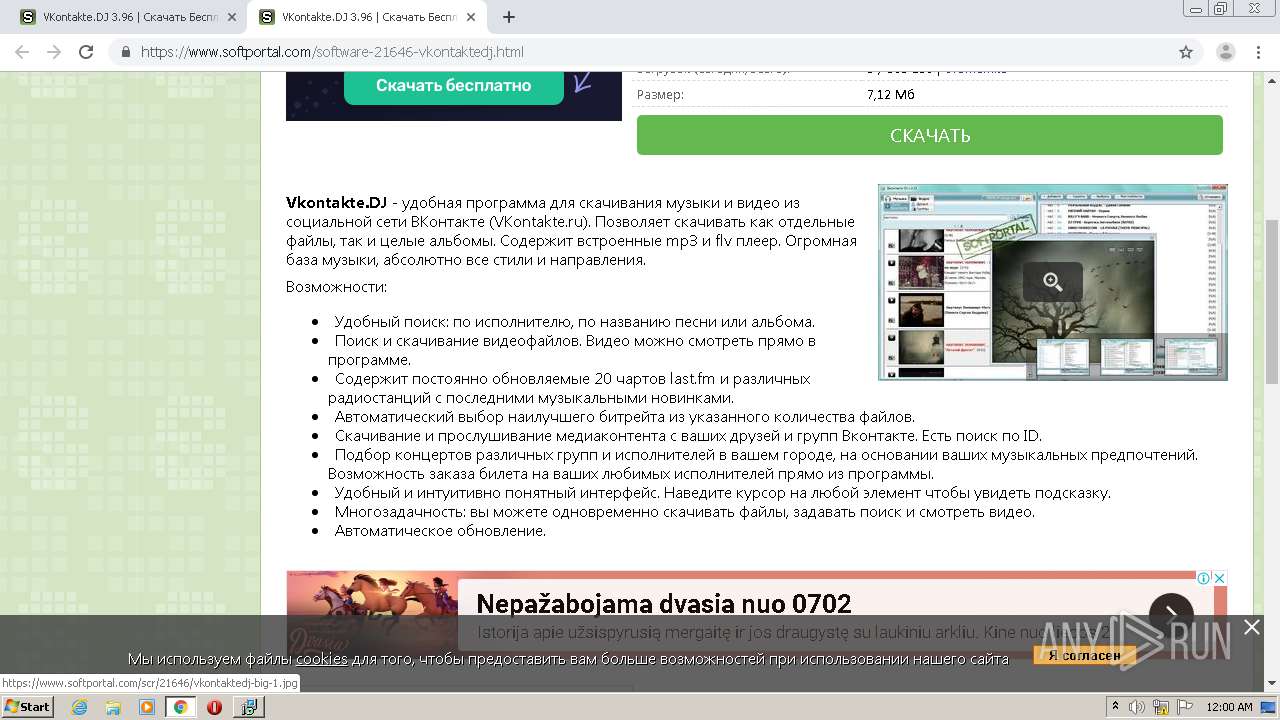
Task: Open Windows Explorer folder from taskbar
Action: tap(113, 707)
